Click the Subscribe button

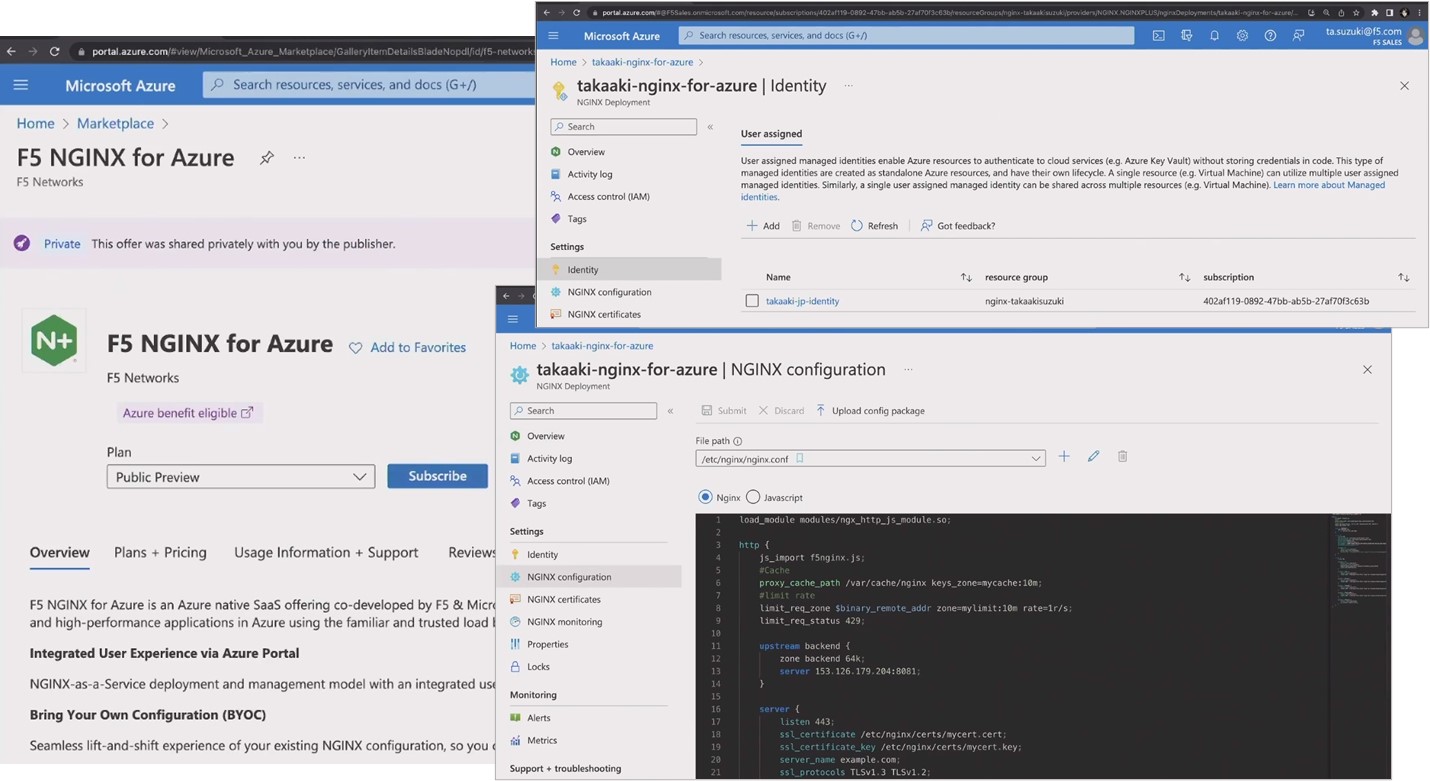pos(437,476)
